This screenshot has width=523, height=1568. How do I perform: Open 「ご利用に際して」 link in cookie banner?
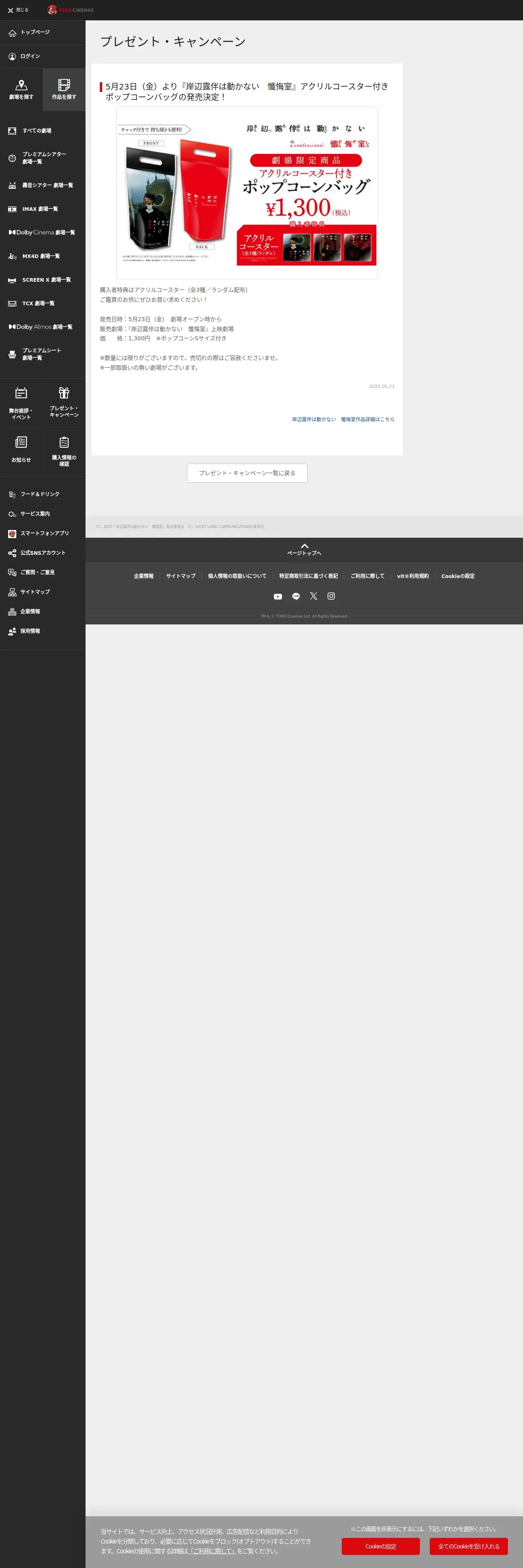pyautogui.click(x=213, y=1551)
